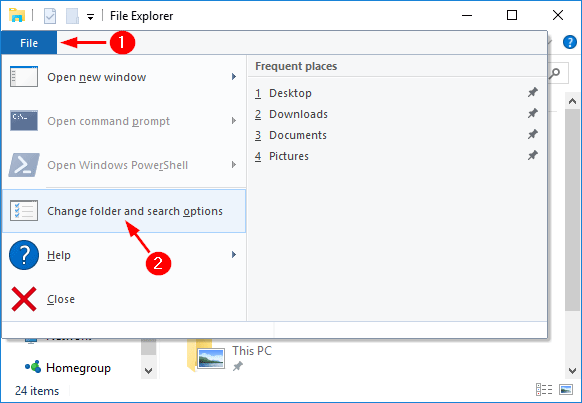
Task: Click the 24 items status text
Action: coord(37,391)
